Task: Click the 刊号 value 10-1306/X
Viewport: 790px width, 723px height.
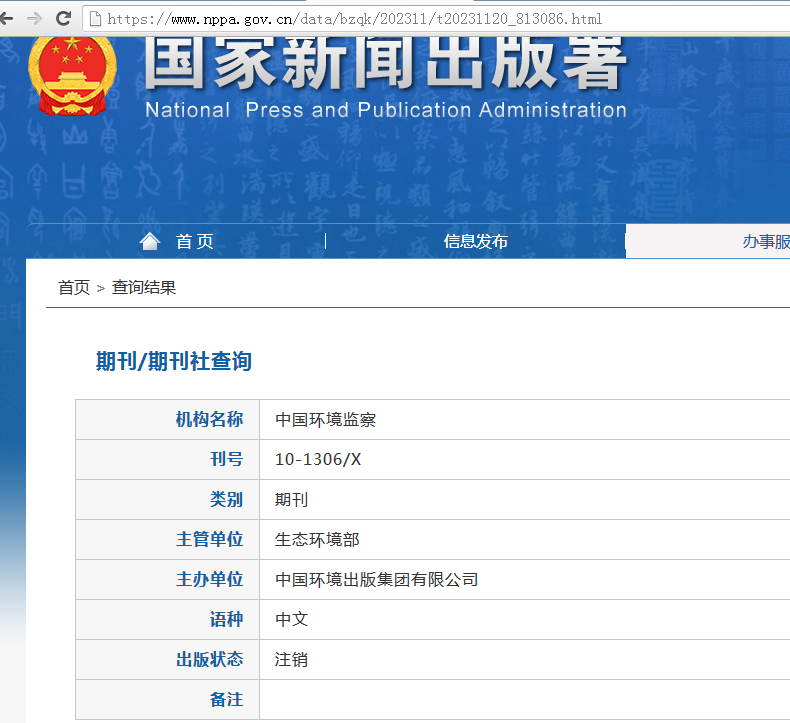Action: pyautogui.click(x=318, y=460)
